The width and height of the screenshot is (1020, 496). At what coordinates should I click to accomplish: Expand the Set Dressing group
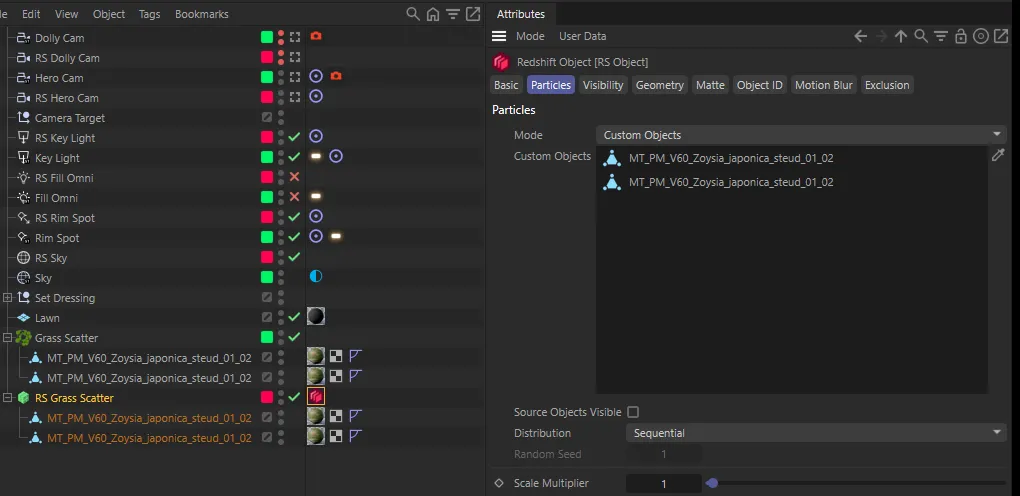(8, 297)
